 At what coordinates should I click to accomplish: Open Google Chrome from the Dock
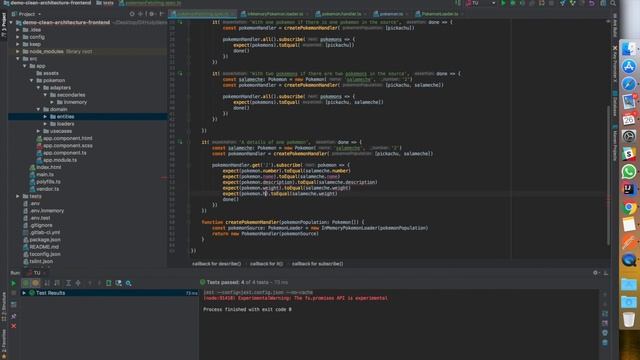pyautogui.click(x=629, y=207)
